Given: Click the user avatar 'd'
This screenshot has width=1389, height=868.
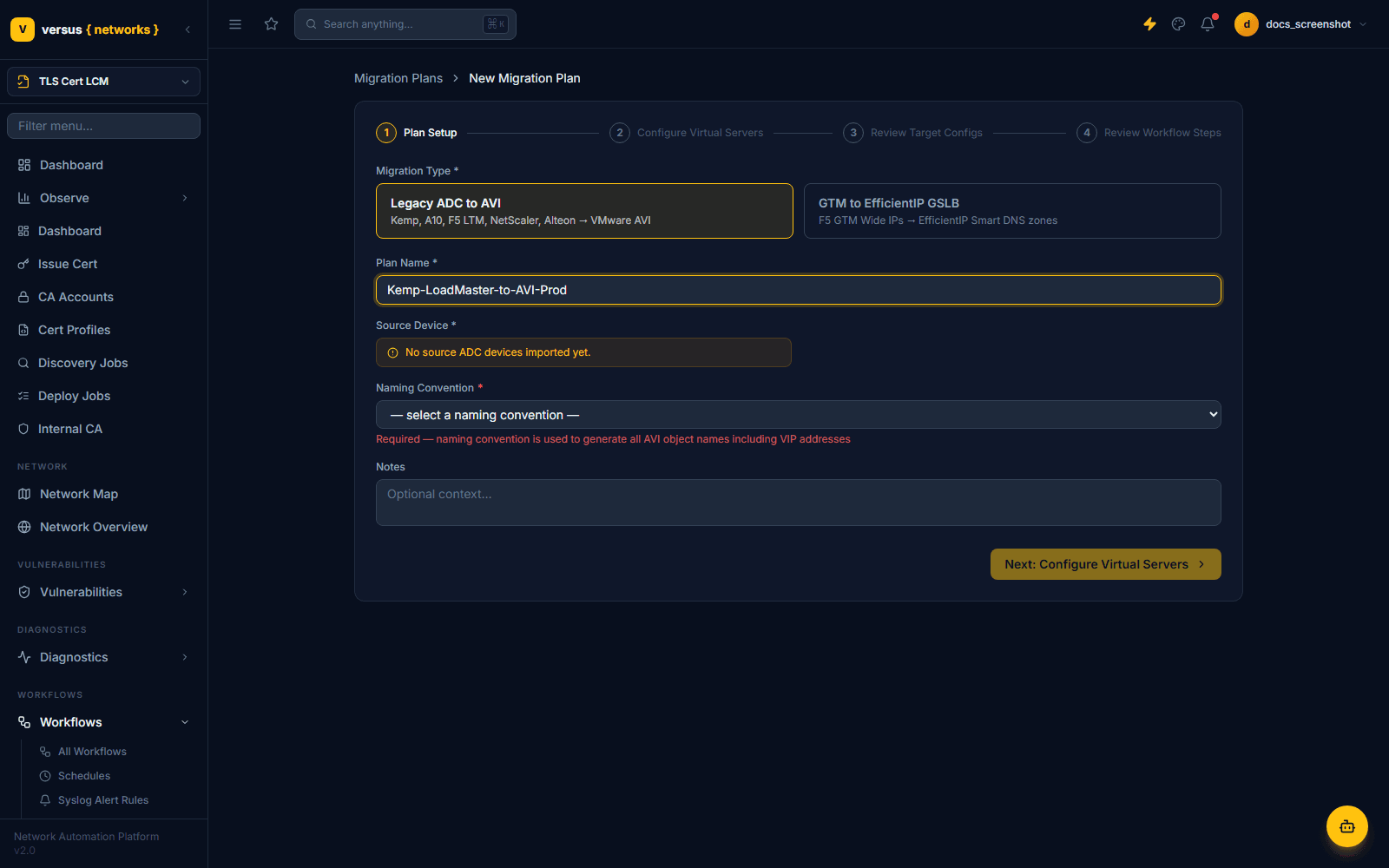Looking at the screenshot, I should 1247,24.
